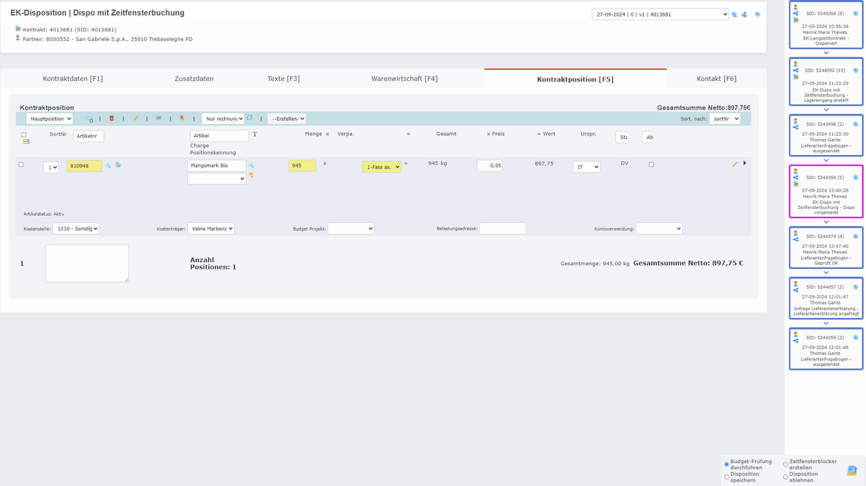Open the '--Erstellen-' create dropdown
The image size is (866, 486).
[x=287, y=119]
